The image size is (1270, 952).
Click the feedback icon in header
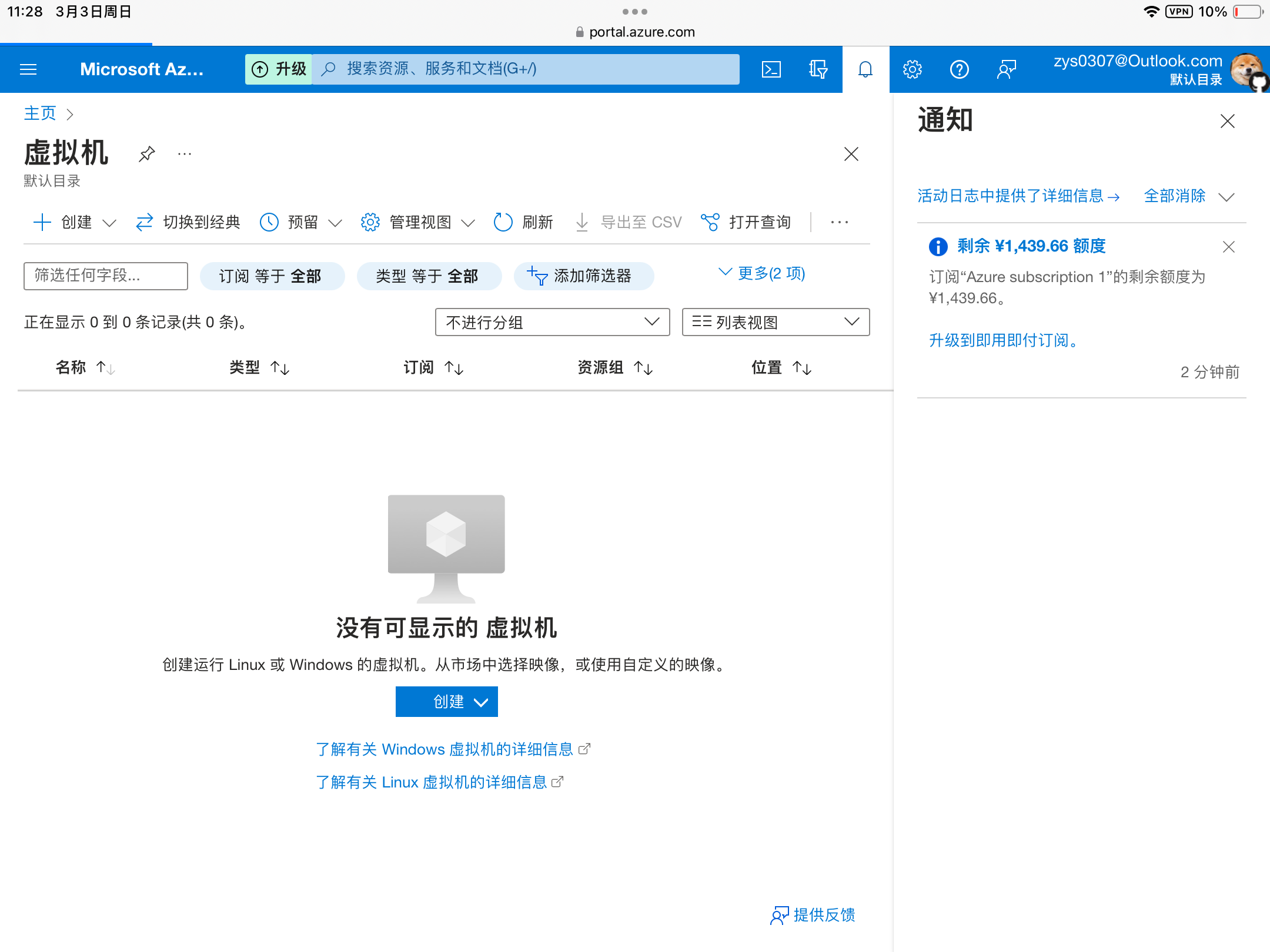pos(1006,69)
